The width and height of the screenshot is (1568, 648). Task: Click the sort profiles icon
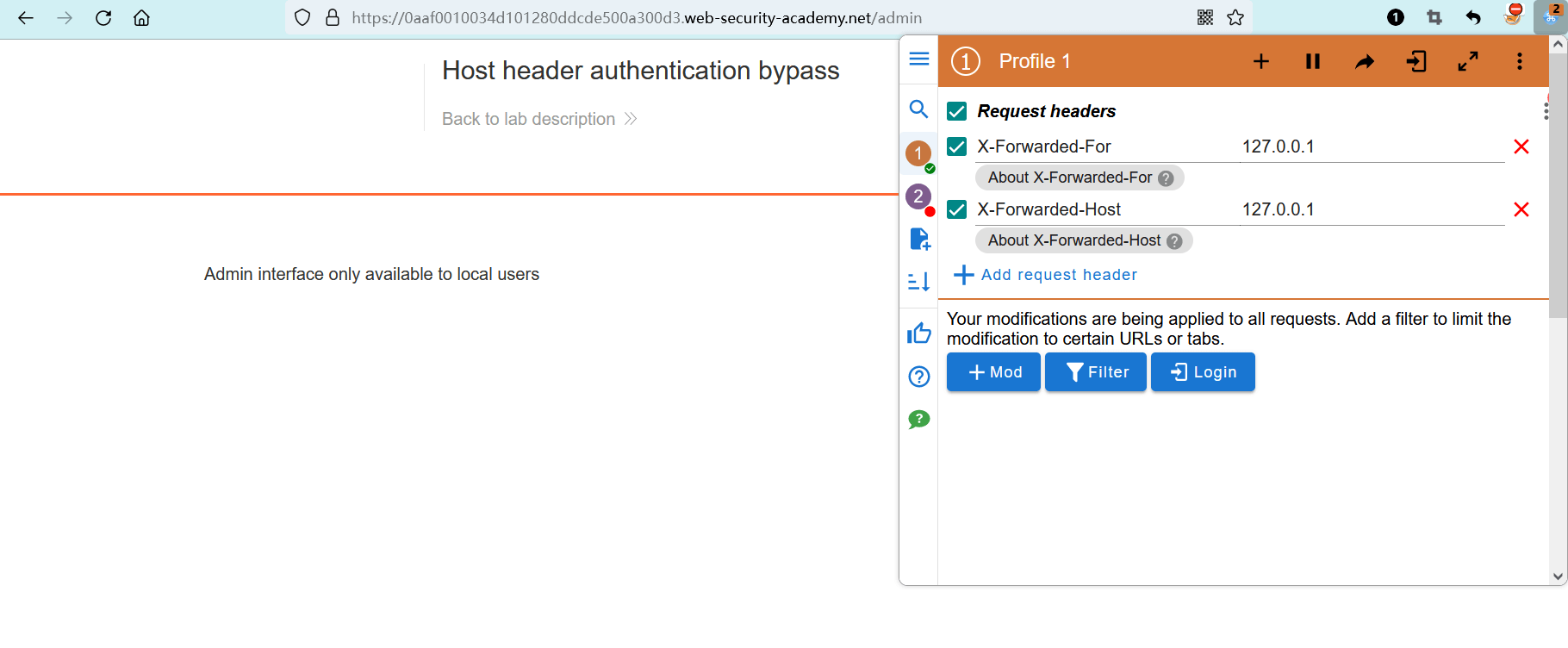tap(918, 282)
